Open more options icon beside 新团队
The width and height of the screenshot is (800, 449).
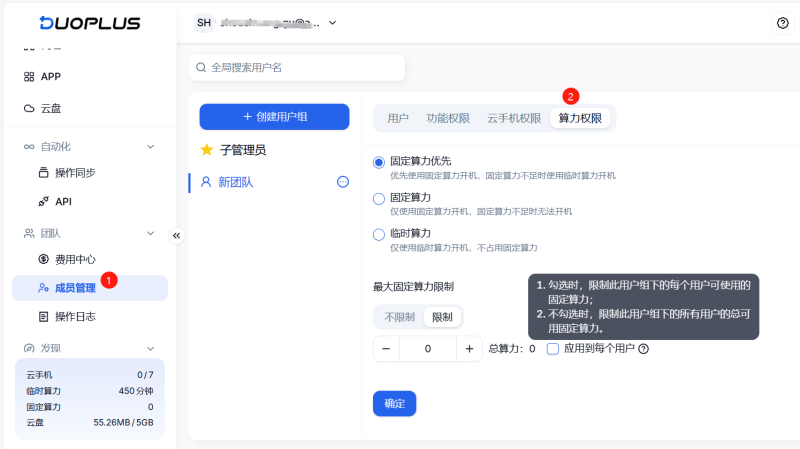[343, 182]
